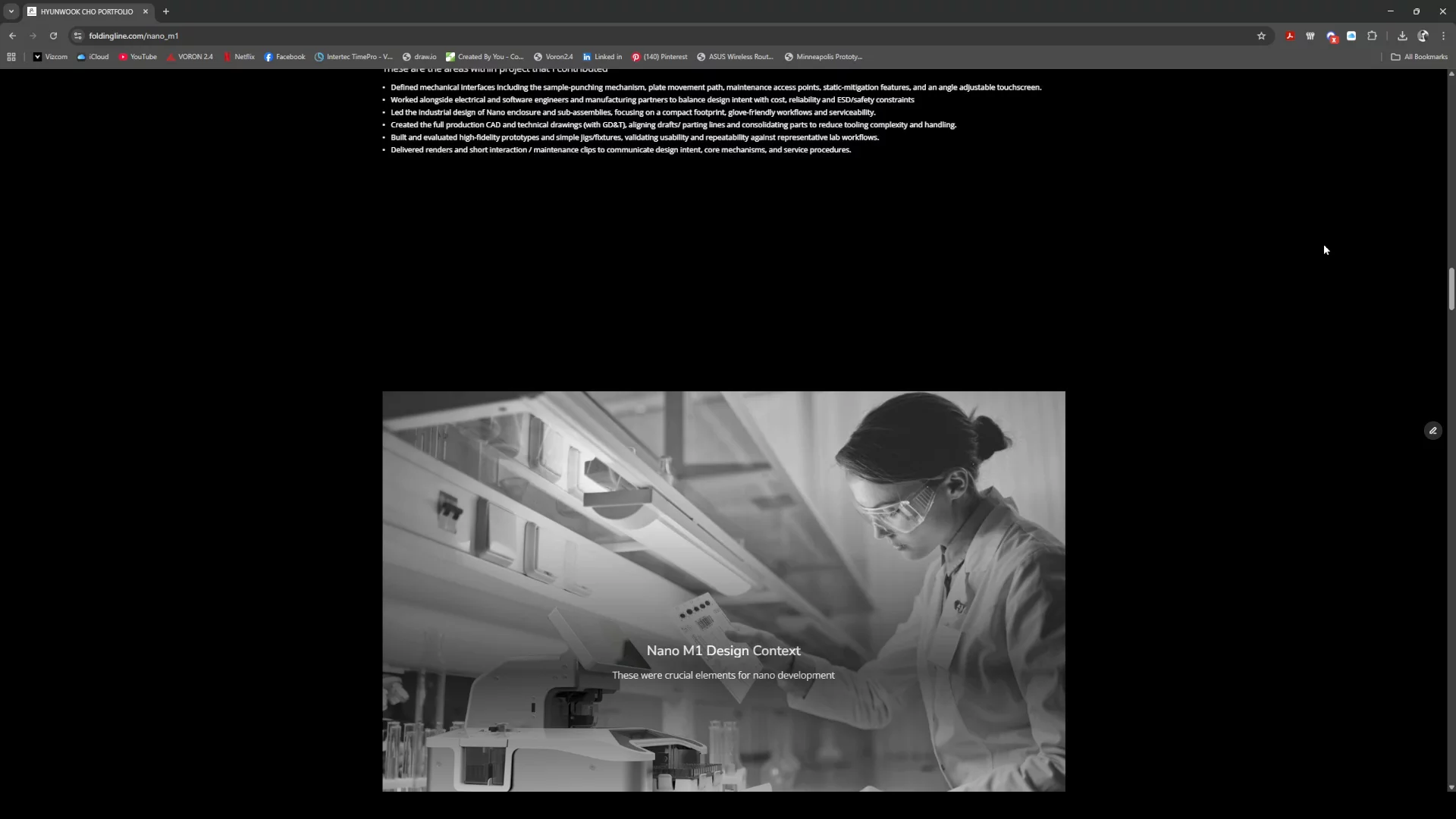The width and height of the screenshot is (1456, 819).
Task: Open the tab search dropdown arrow
Action: pyautogui.click(x=11, y=11)
